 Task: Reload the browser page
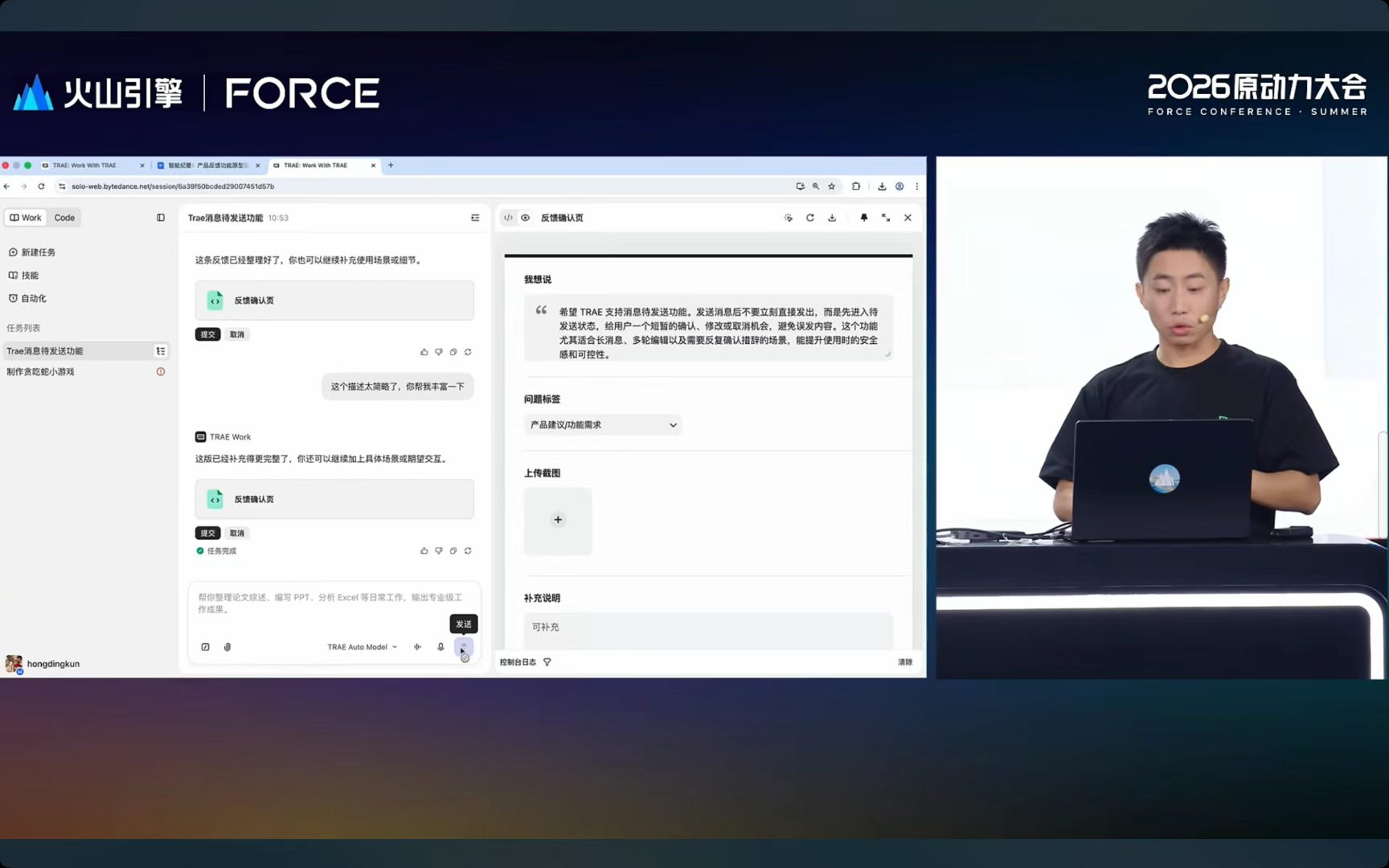(41, 186)
